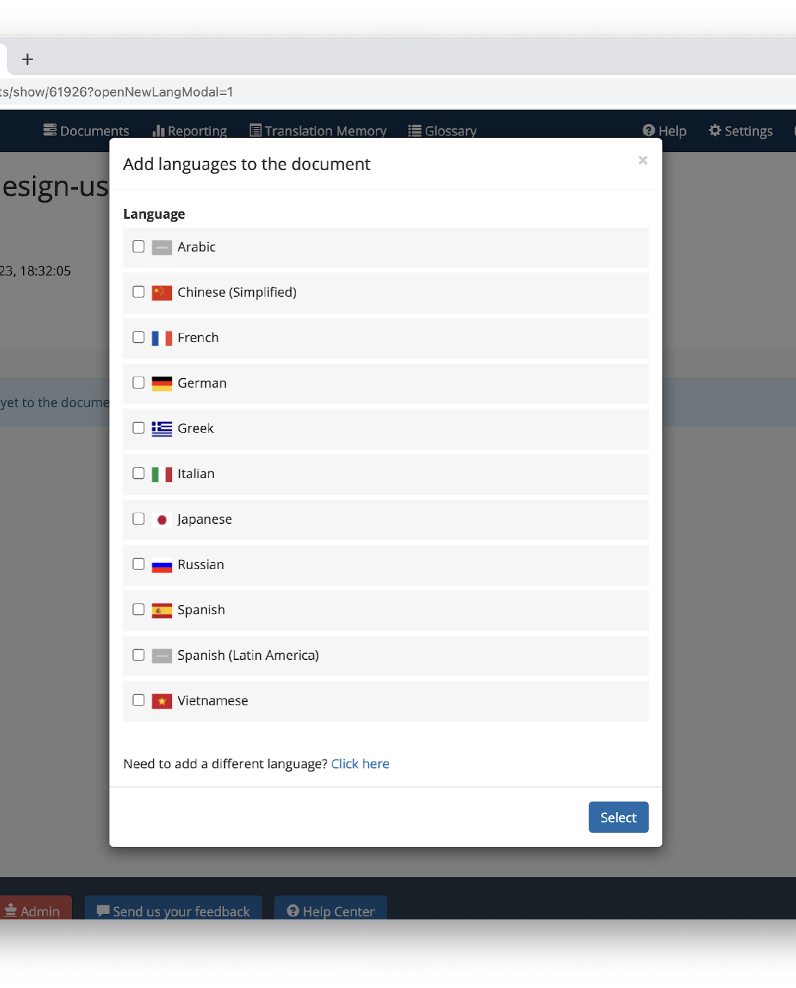The image size is (796, 988).
Task: Check the Spanish language checkbox
Action: (x=139, y=609)
